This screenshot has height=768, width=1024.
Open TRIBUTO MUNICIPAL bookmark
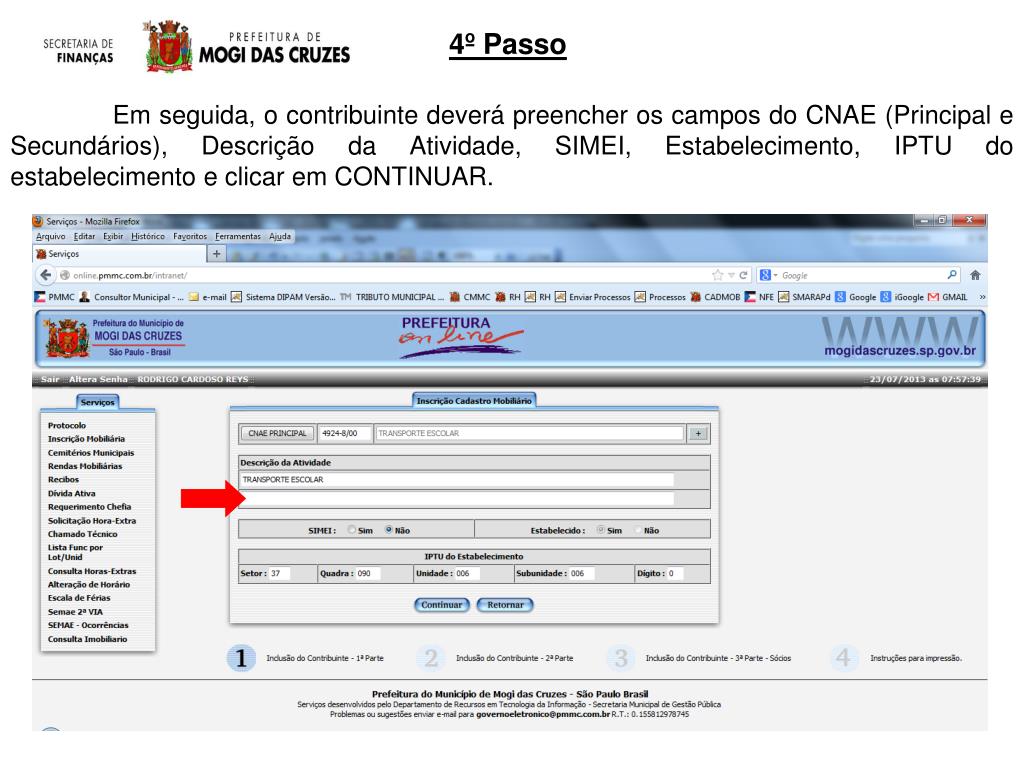tap(392, 297)
